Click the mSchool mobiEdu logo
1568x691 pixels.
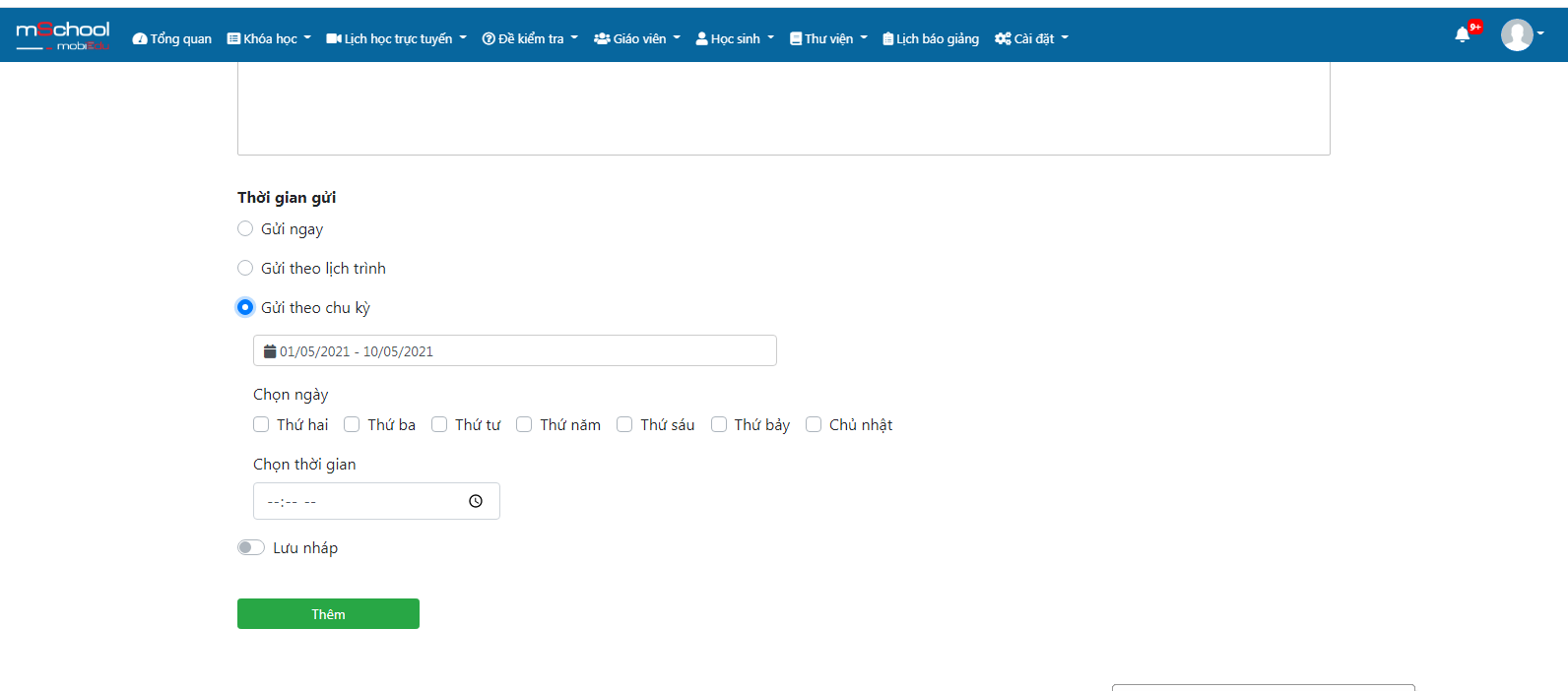pyautogui.click(x=63, y=35)
